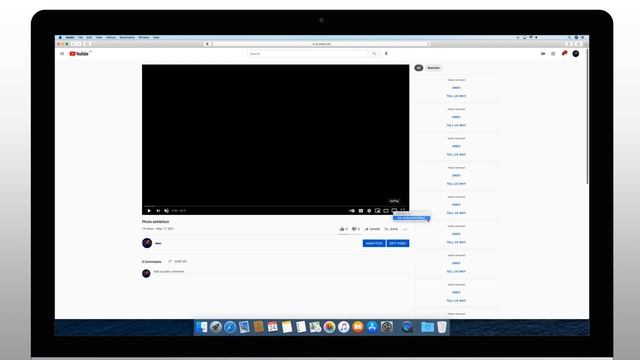The image size is (640, 360).
Task: Open the channel avatar under video
Action: coord(147,243)
